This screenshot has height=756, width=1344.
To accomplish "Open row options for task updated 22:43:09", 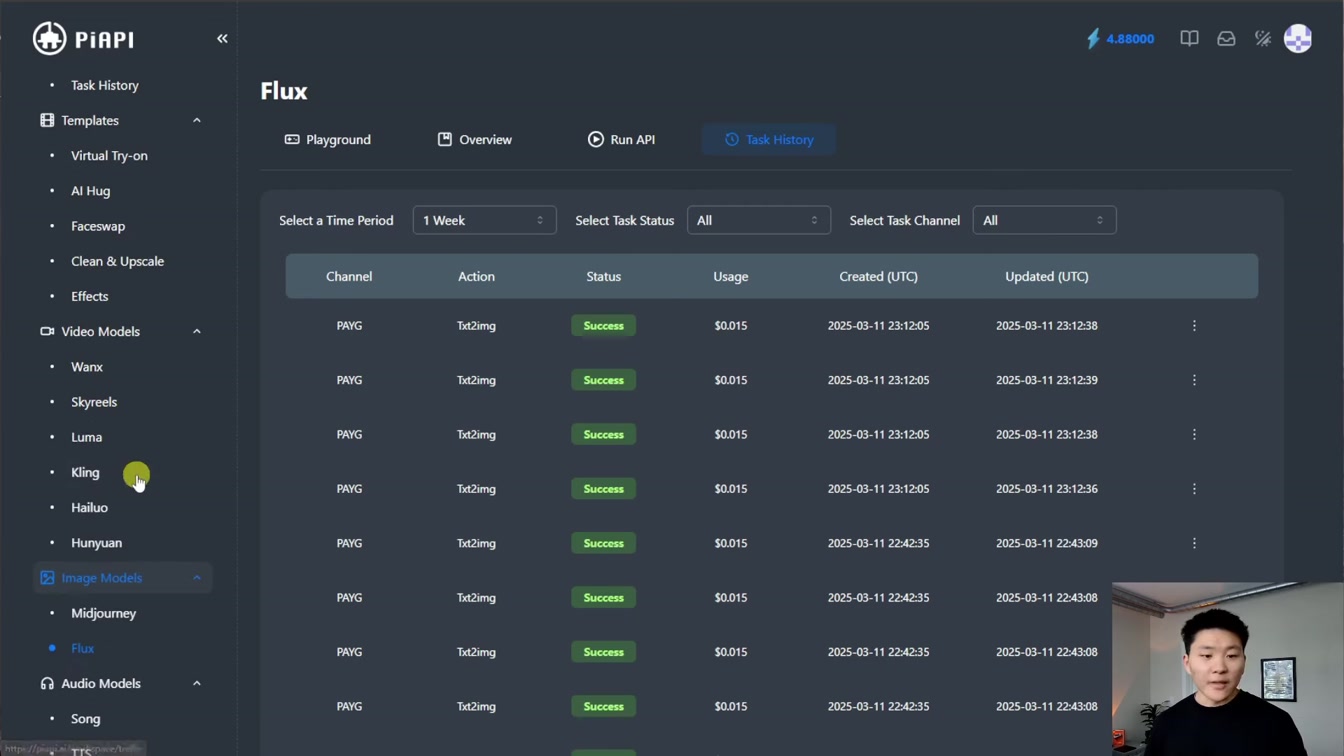I will 1194,543.
